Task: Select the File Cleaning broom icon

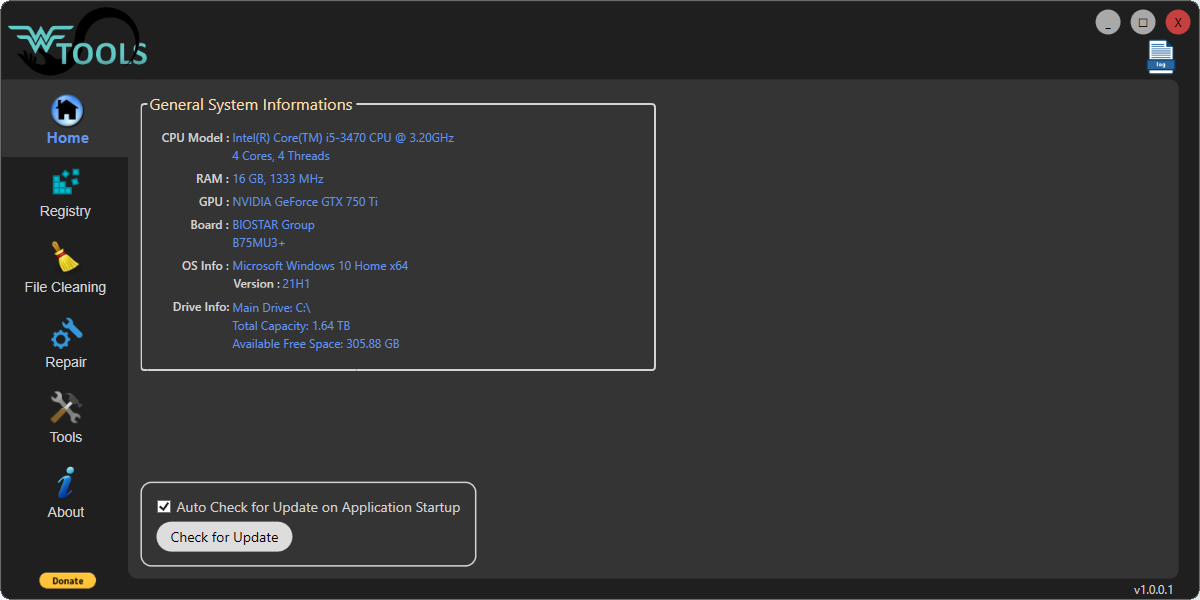Action: [66, 257]
